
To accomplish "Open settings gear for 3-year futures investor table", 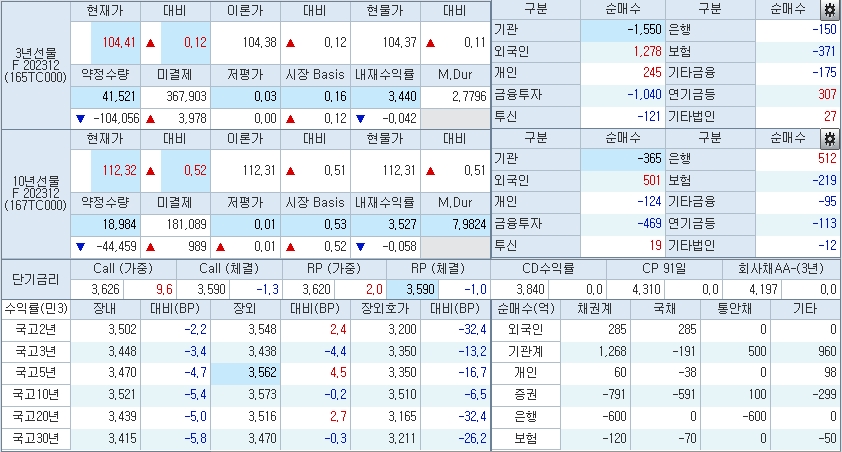I will pos(830,10).
